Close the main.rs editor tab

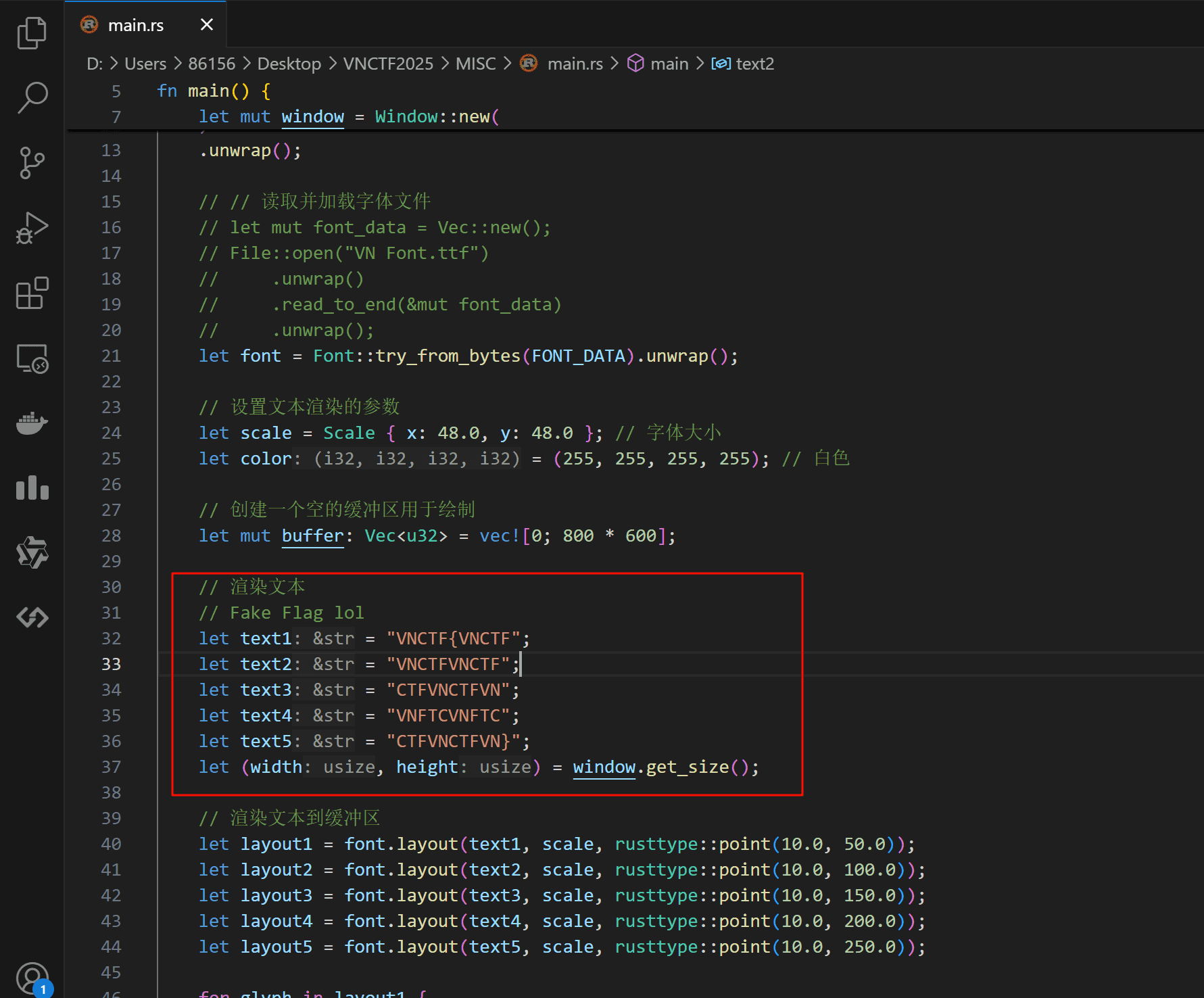click(x=207, y=25)
